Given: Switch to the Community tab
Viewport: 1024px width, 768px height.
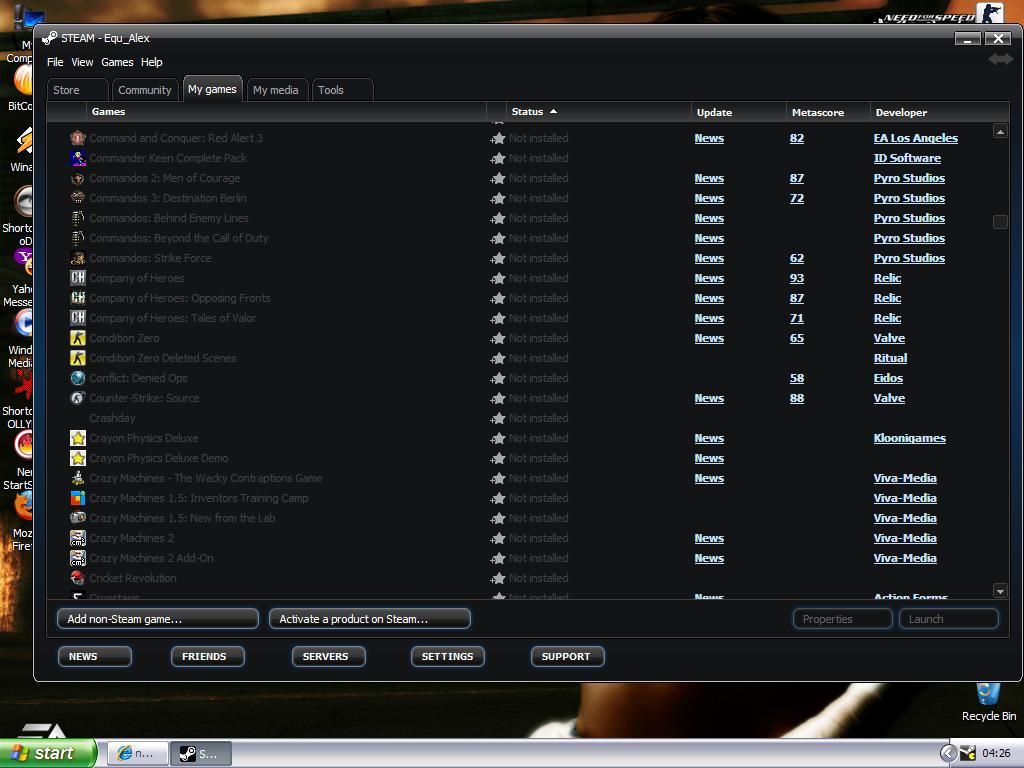Looking at the screenshot, I should pos(145,89).
